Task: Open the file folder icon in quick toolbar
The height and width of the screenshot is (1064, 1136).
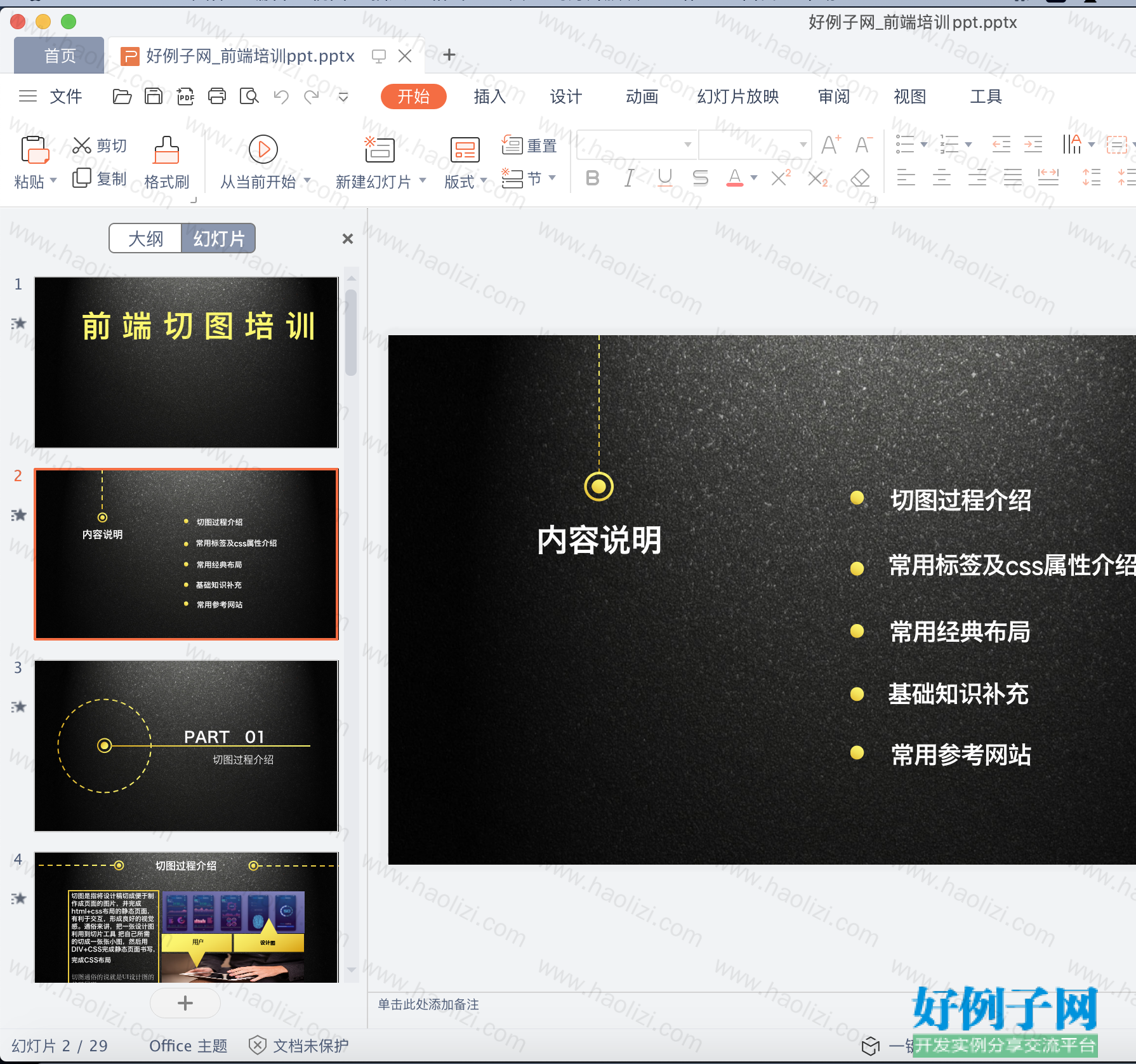Action: click(122, 96)
